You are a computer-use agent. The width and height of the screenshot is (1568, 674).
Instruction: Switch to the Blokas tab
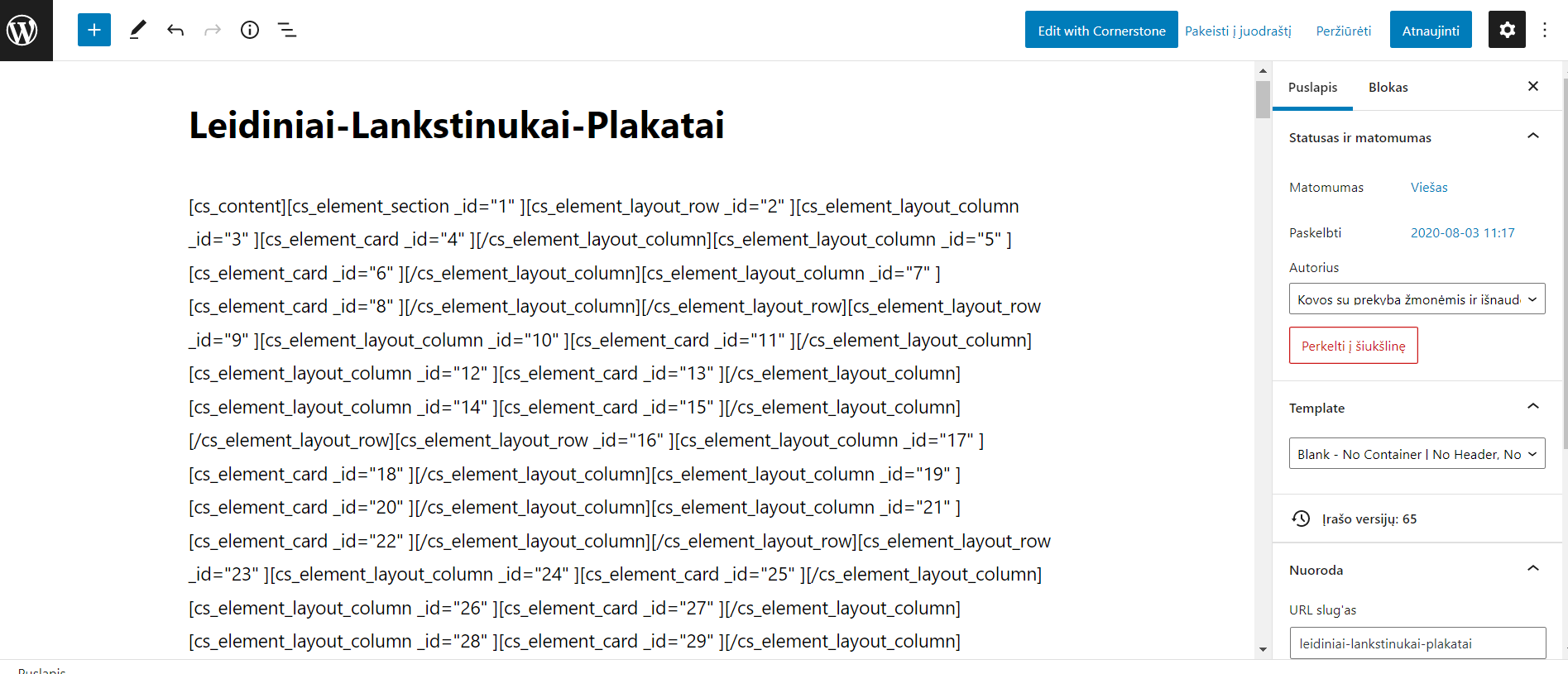[x=1388, y=87]
